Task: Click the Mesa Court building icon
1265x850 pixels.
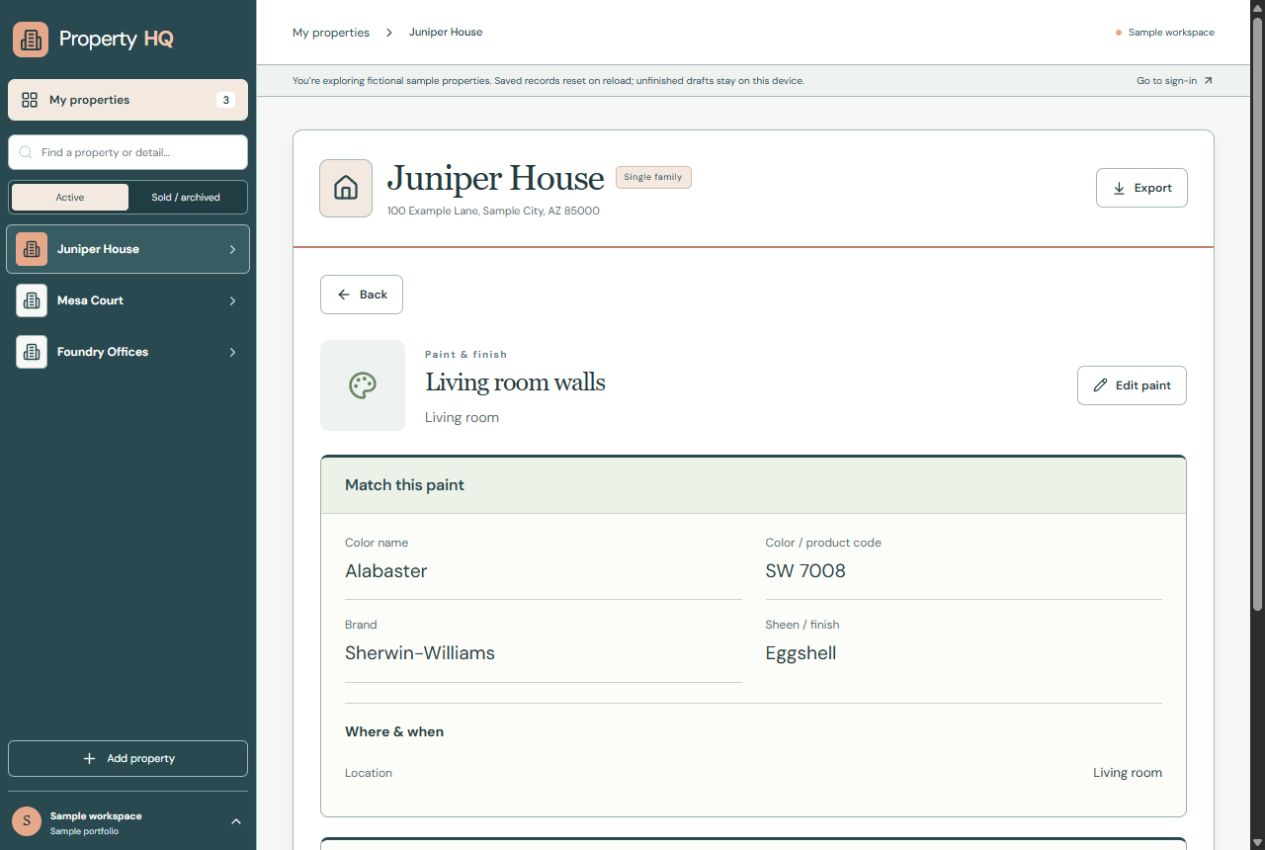Action: click(x=31, y=300)
